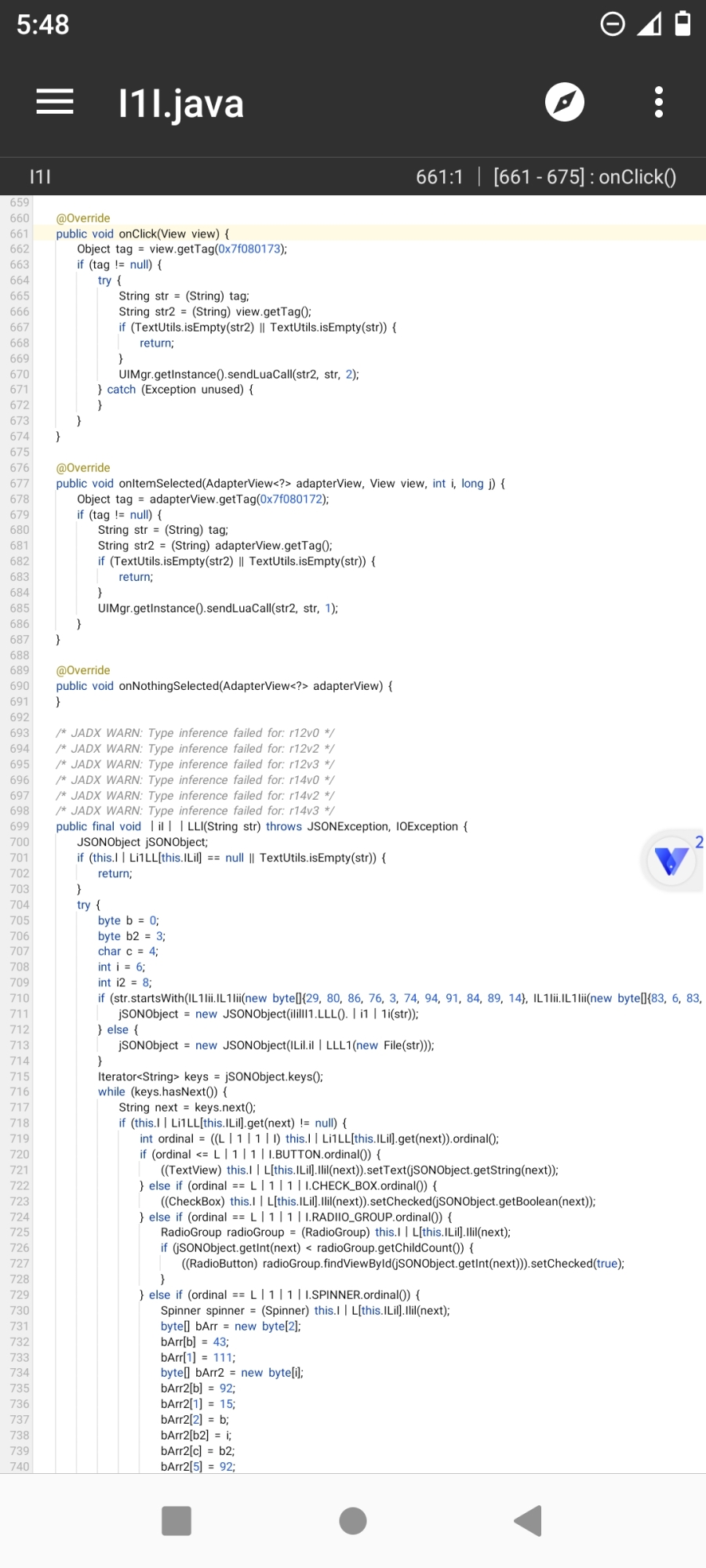Select the I1I class name label

(x=40, y=176)
